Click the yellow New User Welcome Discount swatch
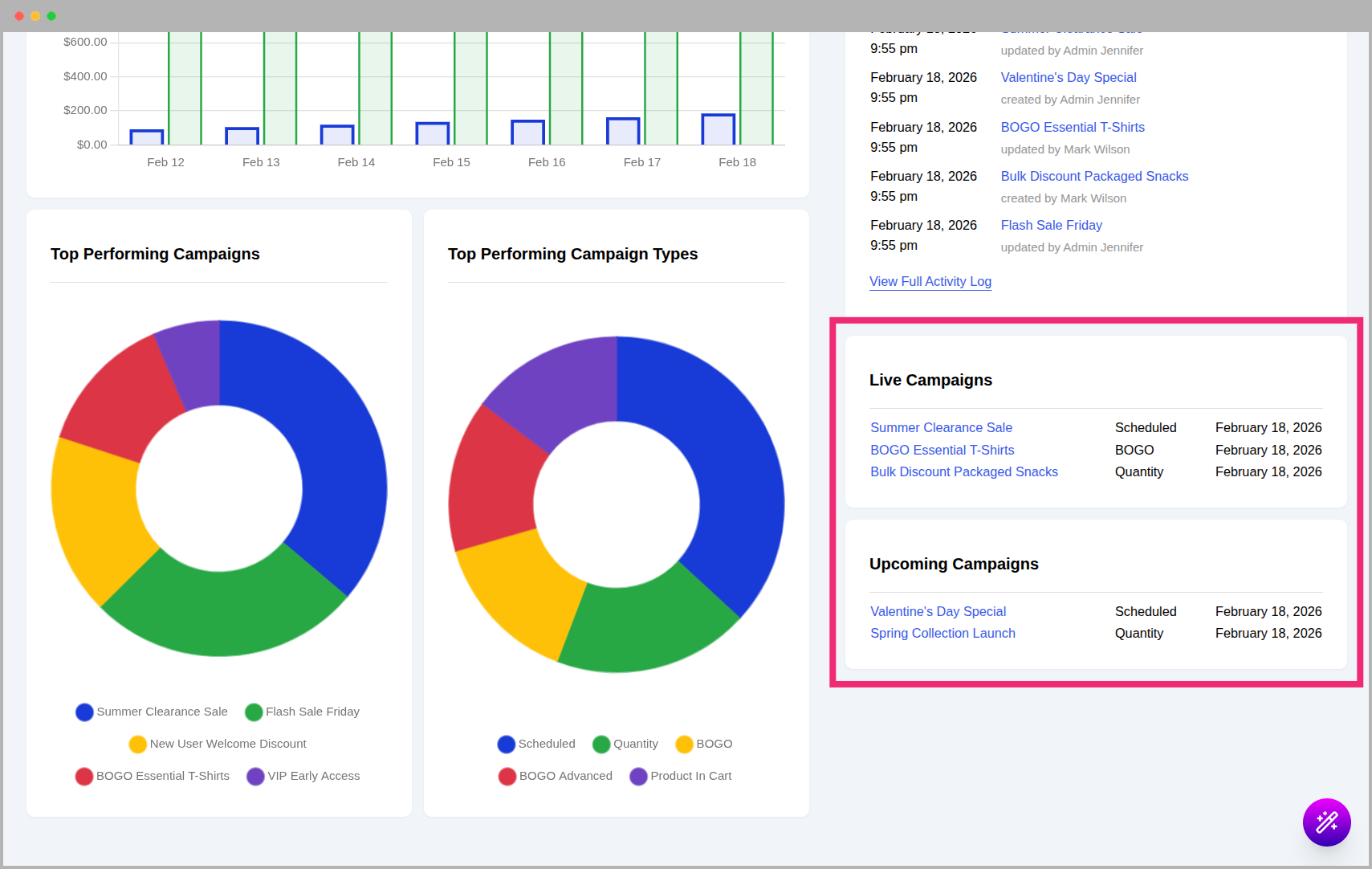1372x869 pixels. [x=137, y=744]
